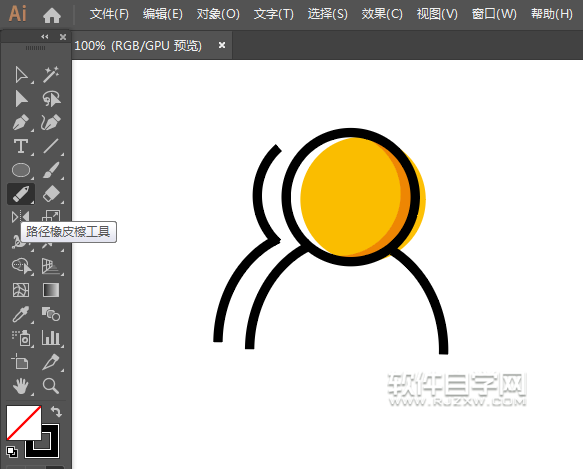Open the 编辑(E) menu
The width and height of the screenshot is (583, 469).
click(163, 14)
